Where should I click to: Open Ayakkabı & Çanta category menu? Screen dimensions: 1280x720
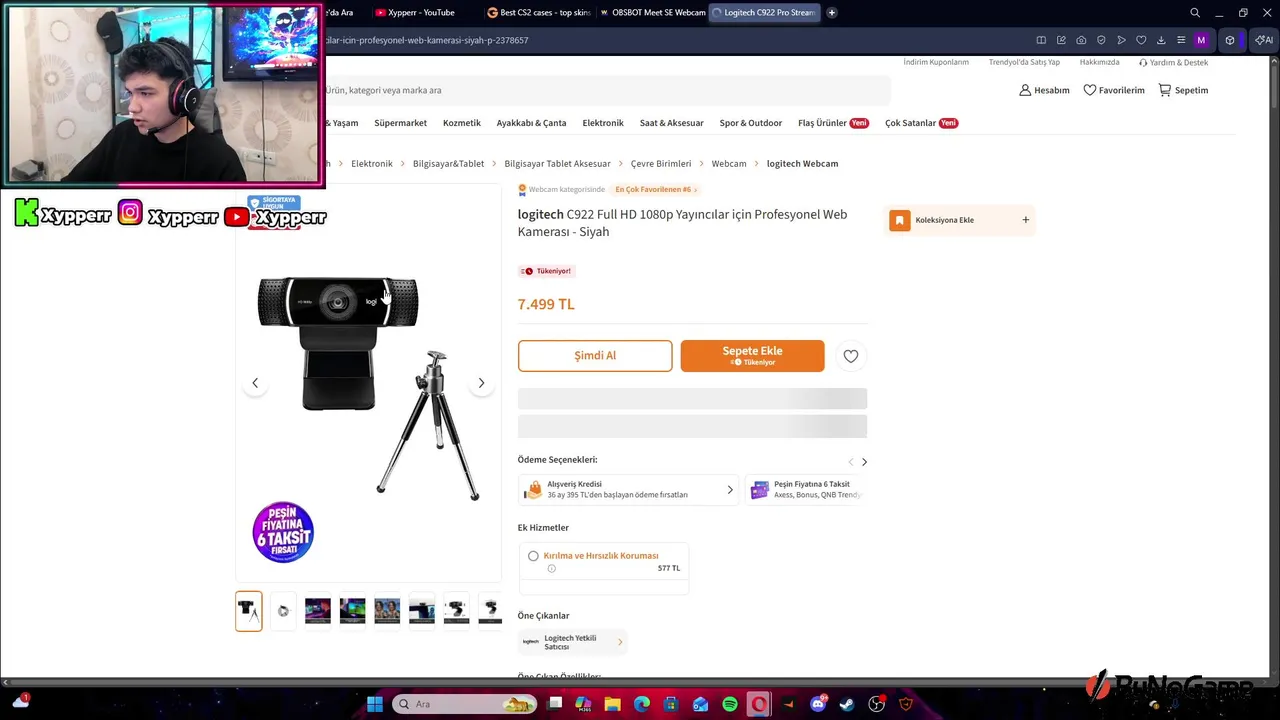531,123
